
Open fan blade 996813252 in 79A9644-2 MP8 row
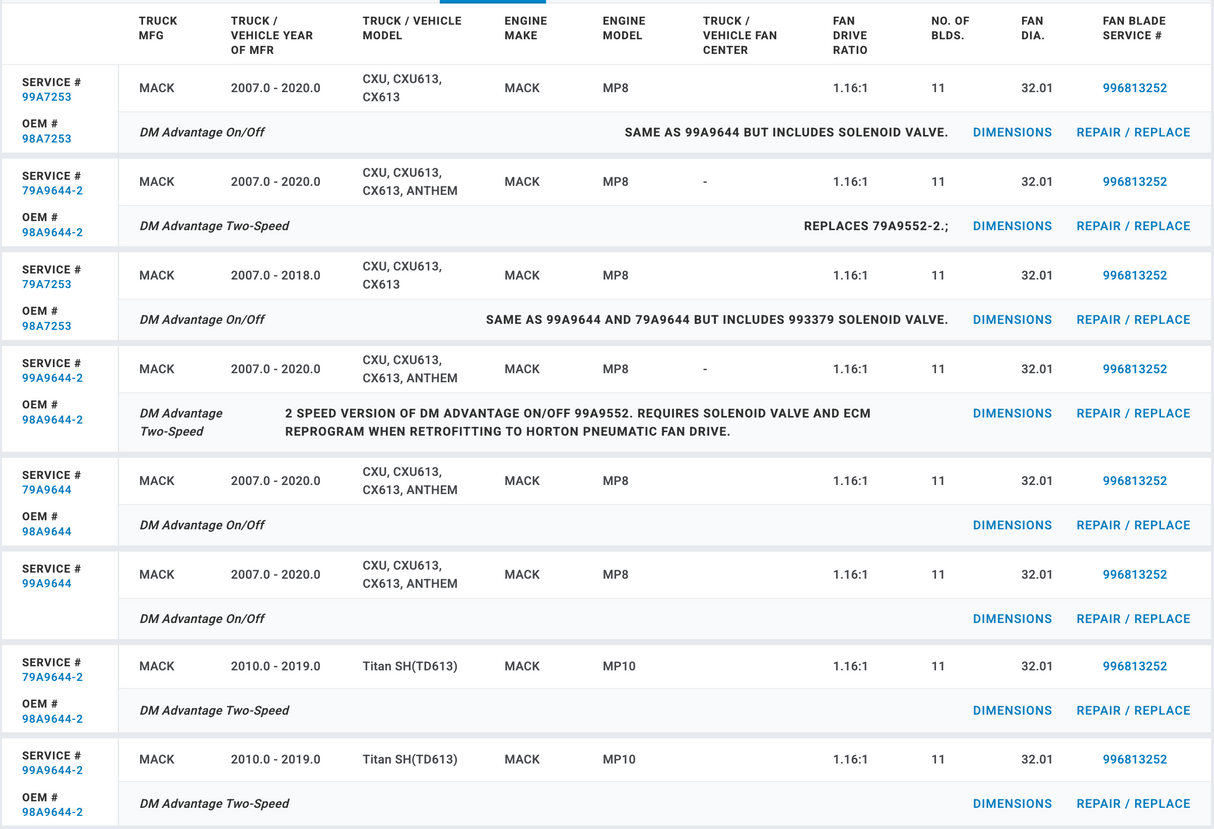point(1134,182)
